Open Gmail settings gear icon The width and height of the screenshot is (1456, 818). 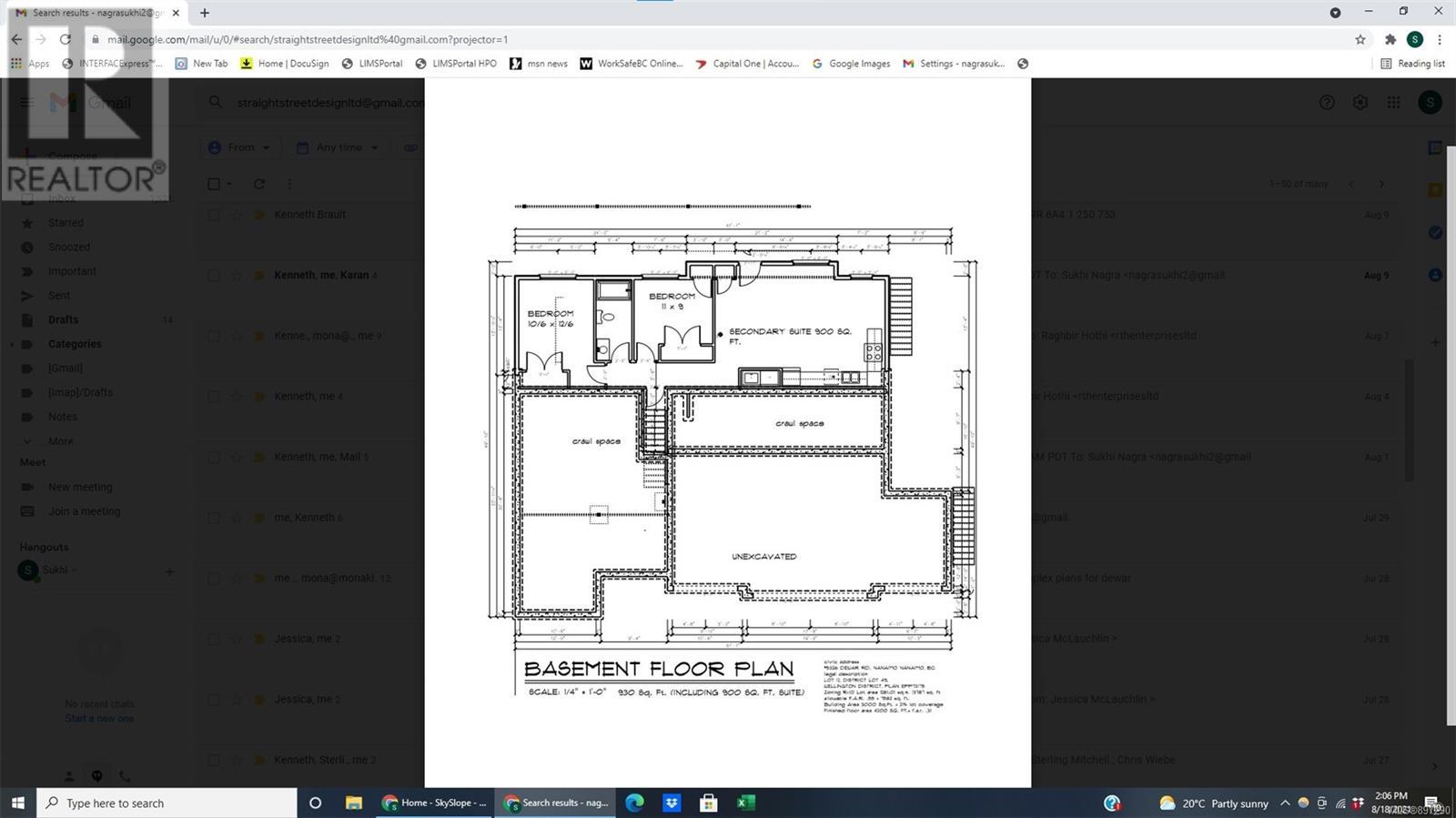coord(1360,103)
